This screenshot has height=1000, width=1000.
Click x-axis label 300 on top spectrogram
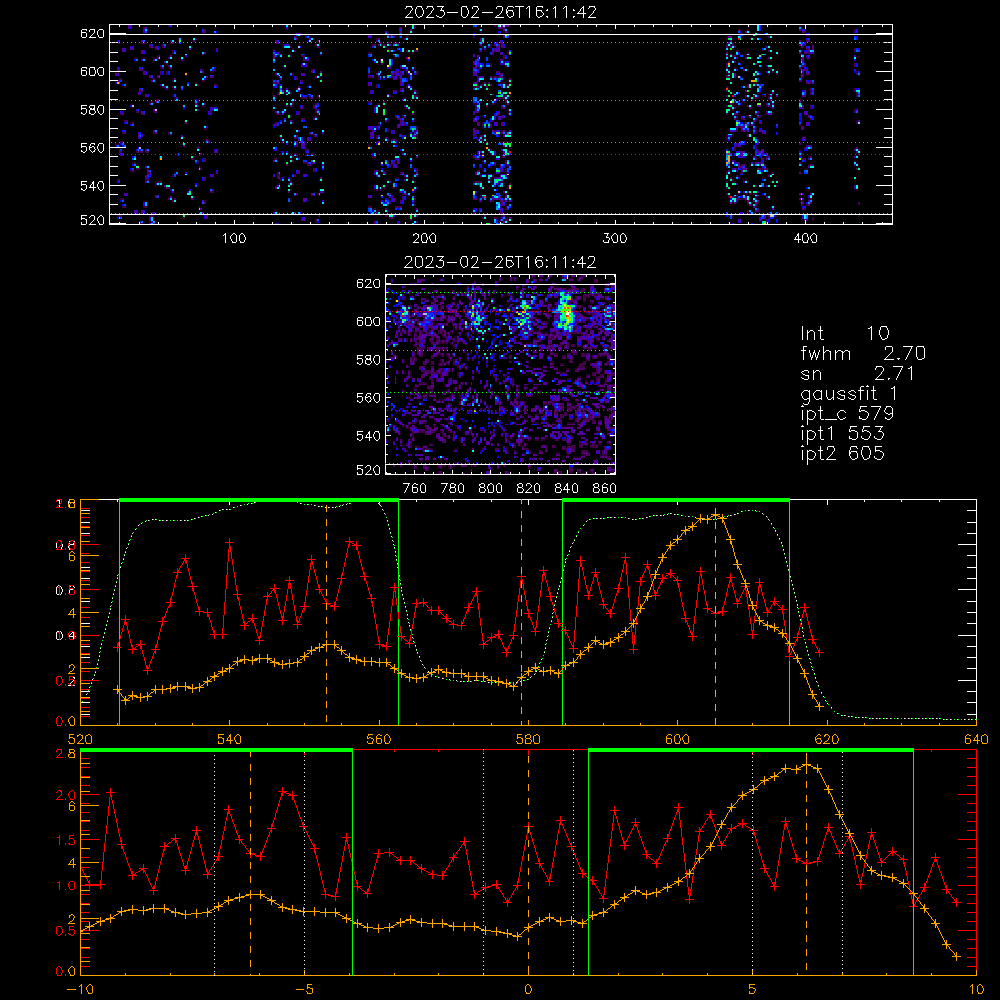(x=615, y=239)
